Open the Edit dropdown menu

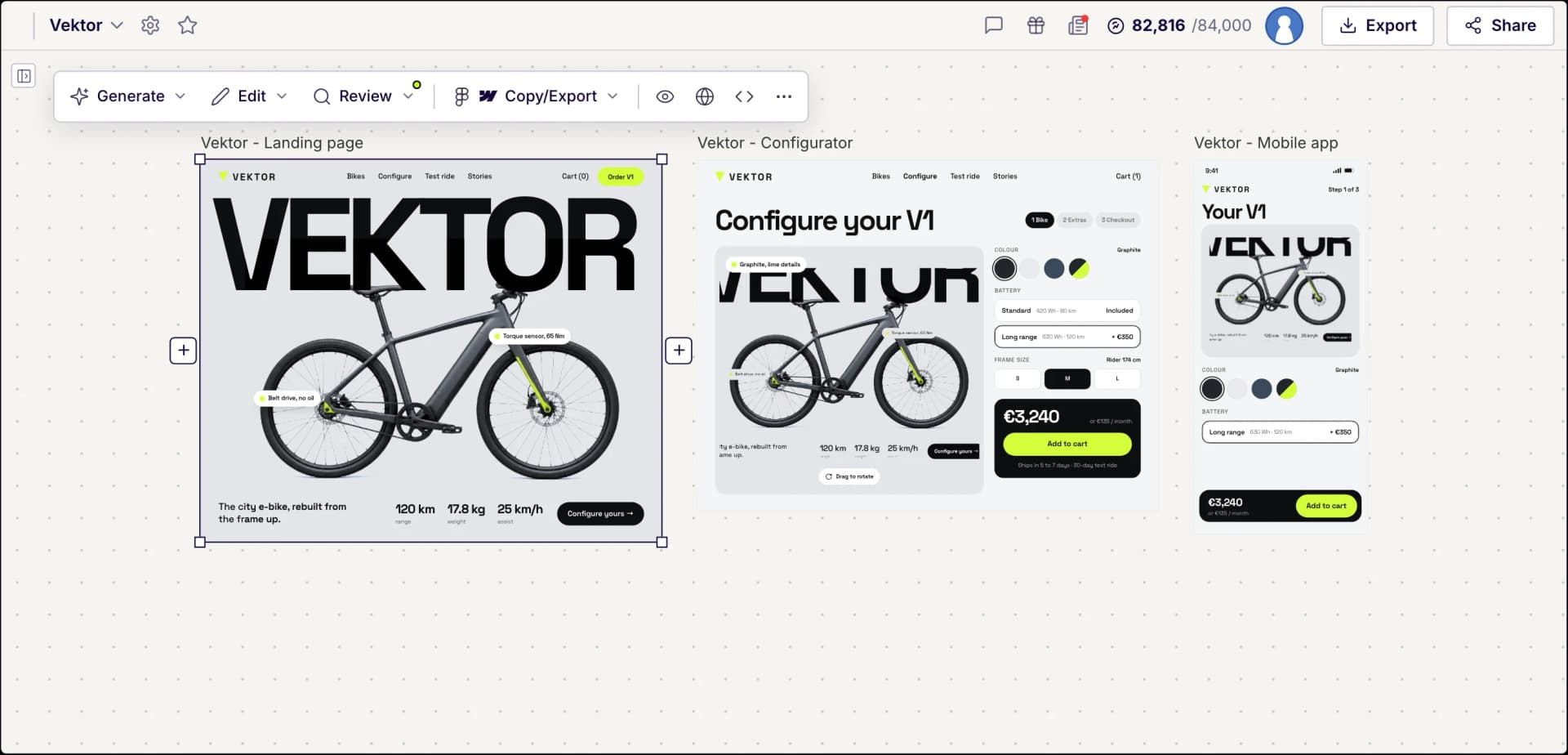(249, 96)
